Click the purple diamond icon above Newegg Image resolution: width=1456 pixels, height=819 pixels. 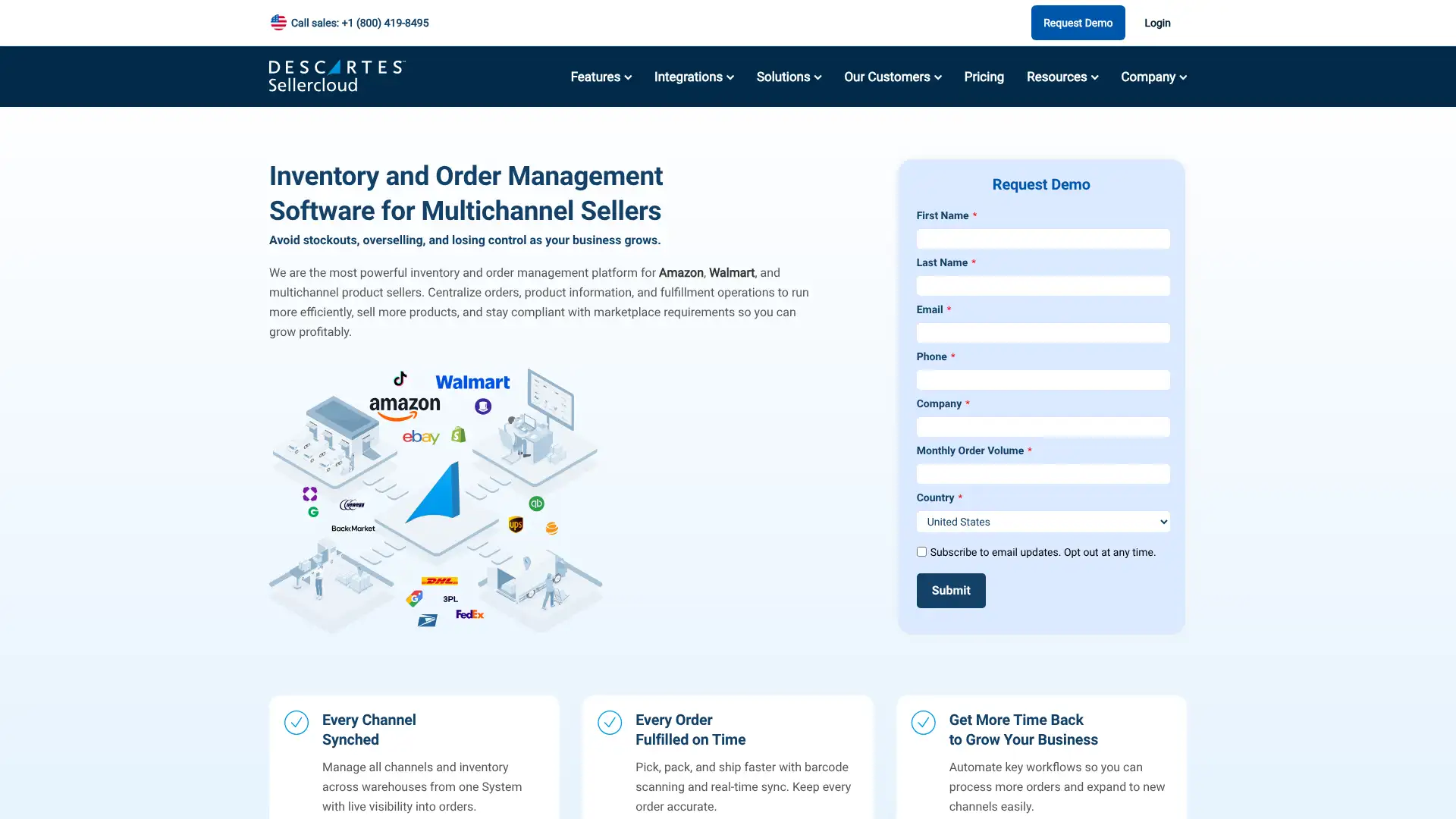tap(310, 494)
